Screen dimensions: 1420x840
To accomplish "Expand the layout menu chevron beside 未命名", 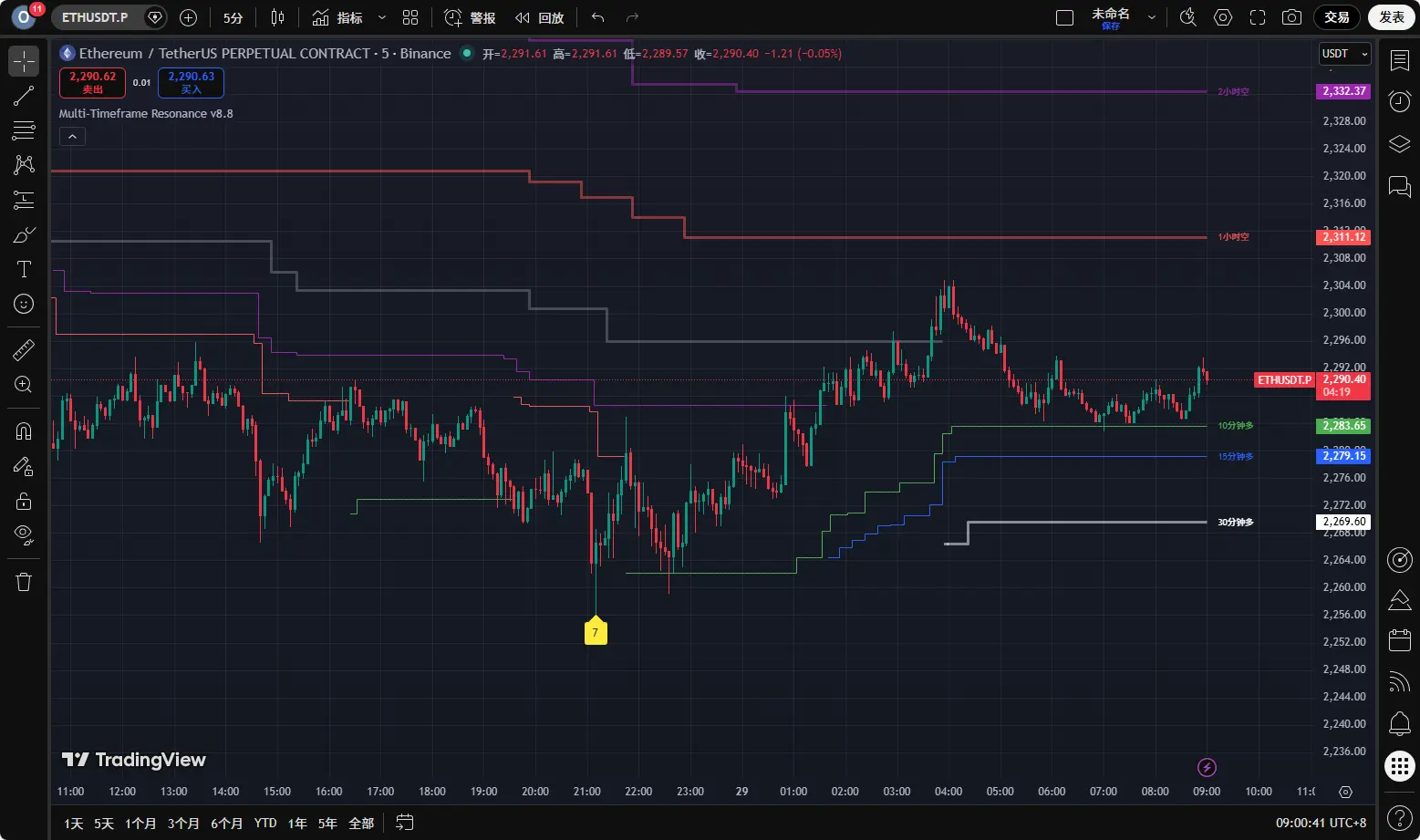I will coord(1152,17).
